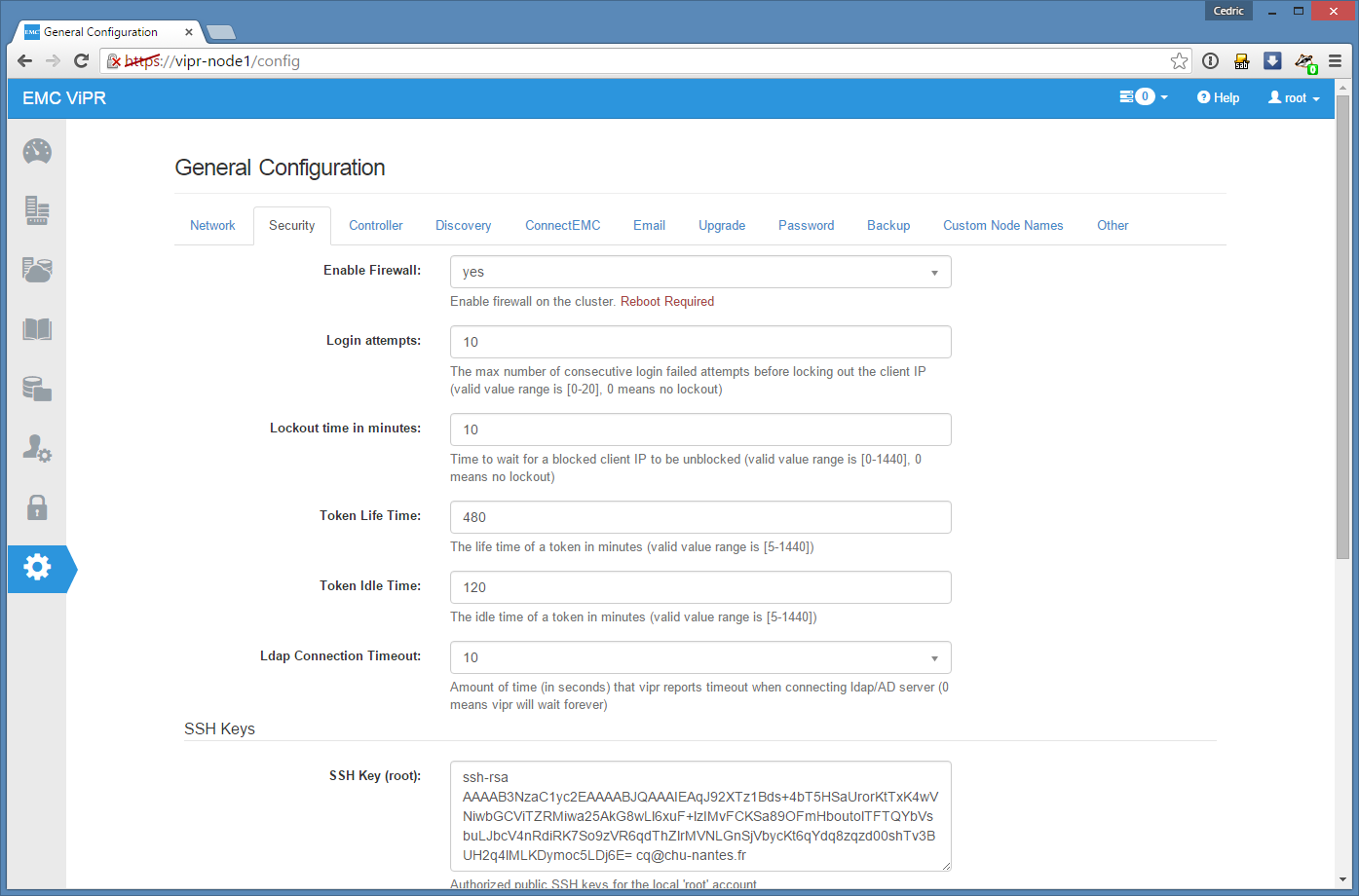Open the Resources database-folder icon
The height and width of the screenshot is (896, 1359).
coord(37,389)
